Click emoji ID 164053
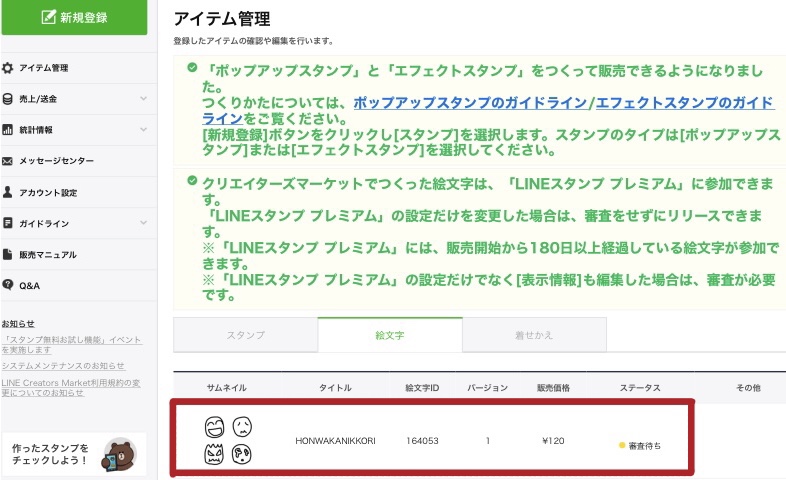 (x=422, y=441)
